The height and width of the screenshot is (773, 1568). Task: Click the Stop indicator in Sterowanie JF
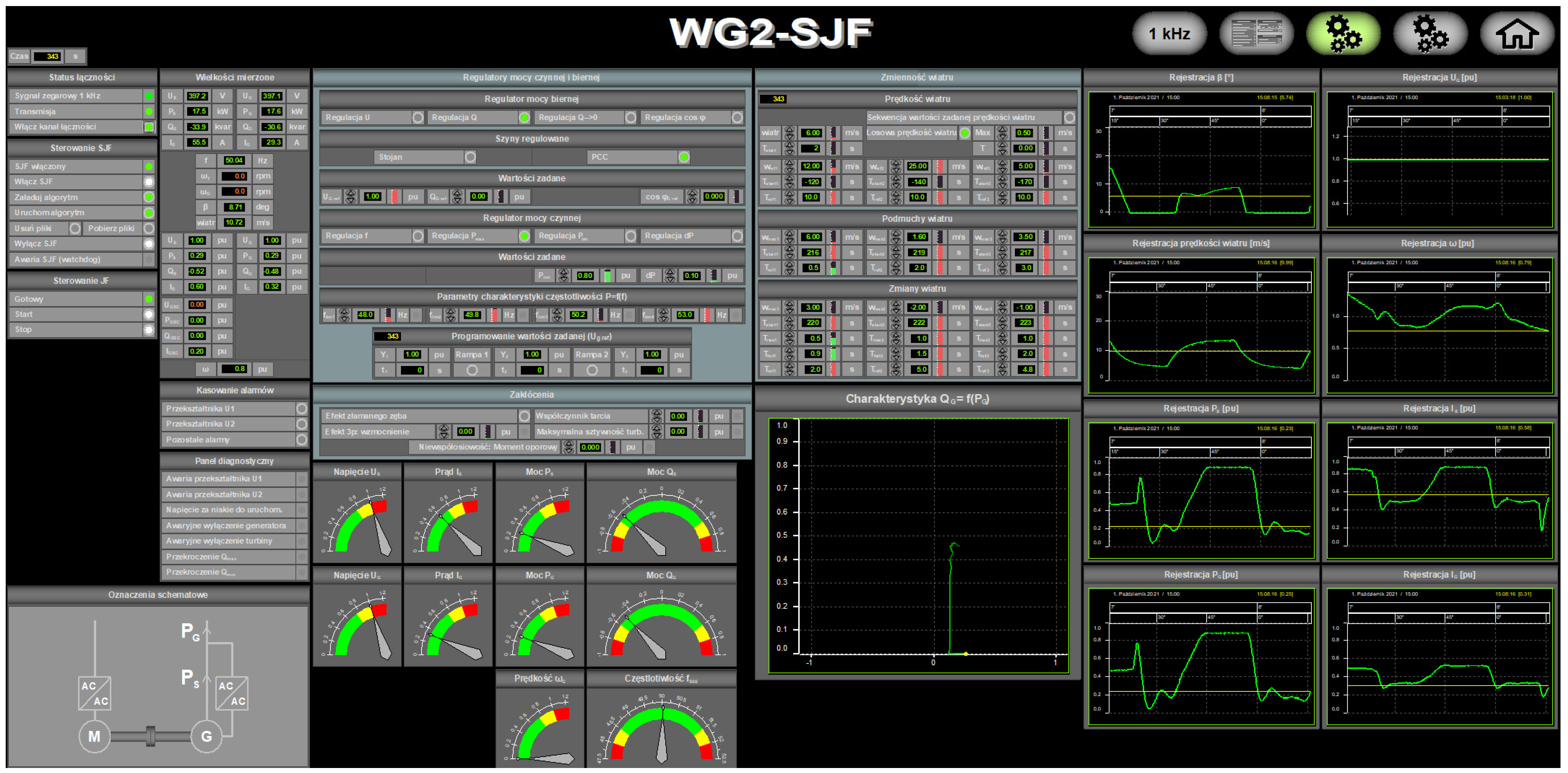pyautogui.click(x=149, y=329)
